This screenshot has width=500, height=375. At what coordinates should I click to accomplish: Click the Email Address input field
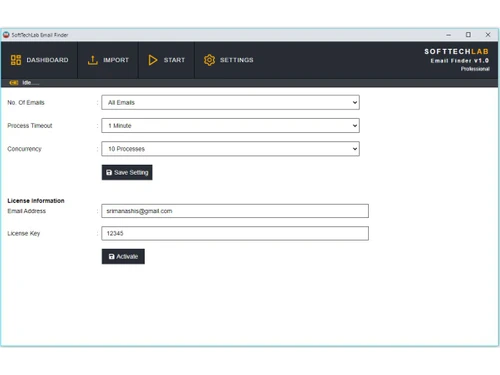[235, 211]
